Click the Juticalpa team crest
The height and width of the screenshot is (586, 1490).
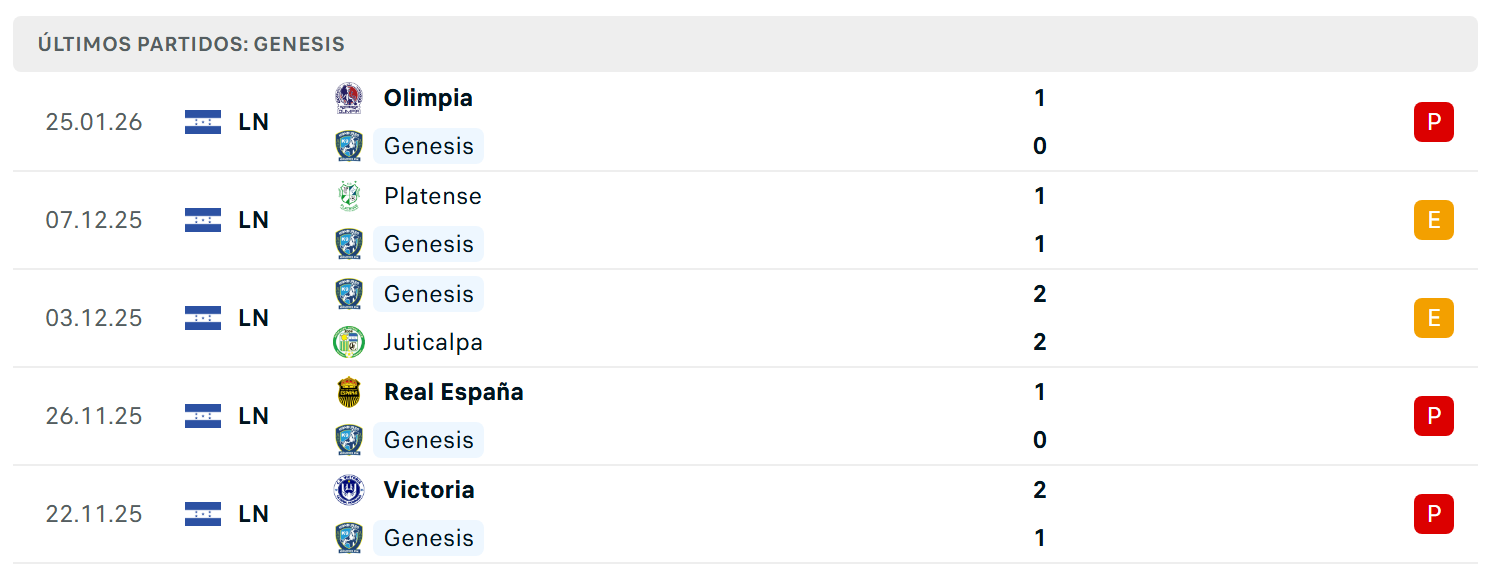click(348, 342)
